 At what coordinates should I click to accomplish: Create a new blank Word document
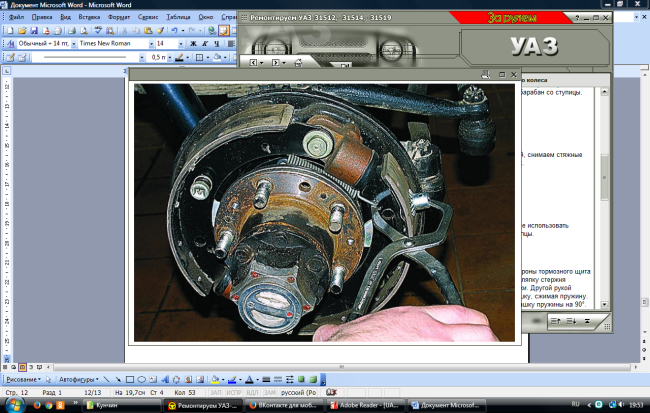[10, 30]
